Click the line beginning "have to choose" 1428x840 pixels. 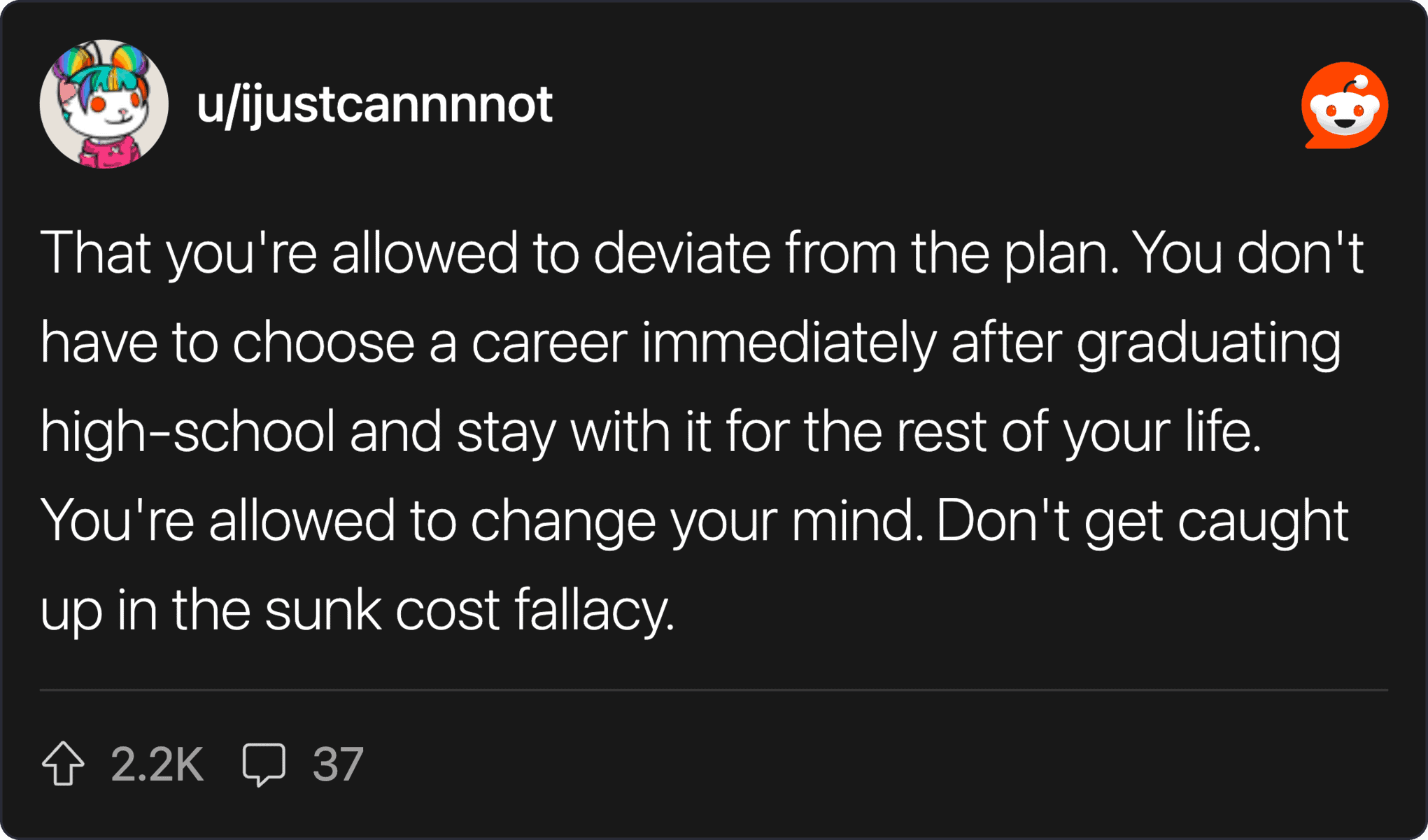pos(690,342)
